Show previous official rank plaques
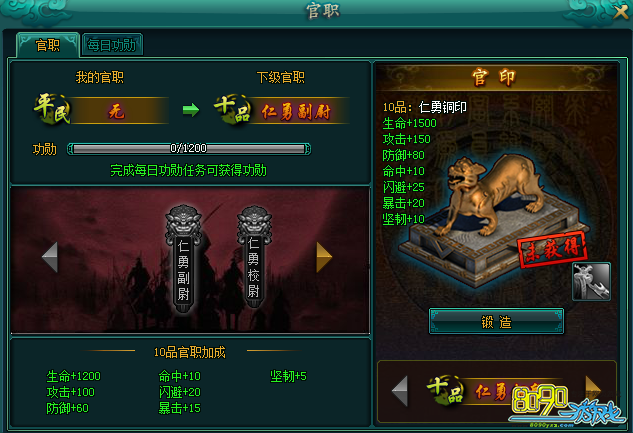This screenshot has height=433, width=633. pos(50,257)
